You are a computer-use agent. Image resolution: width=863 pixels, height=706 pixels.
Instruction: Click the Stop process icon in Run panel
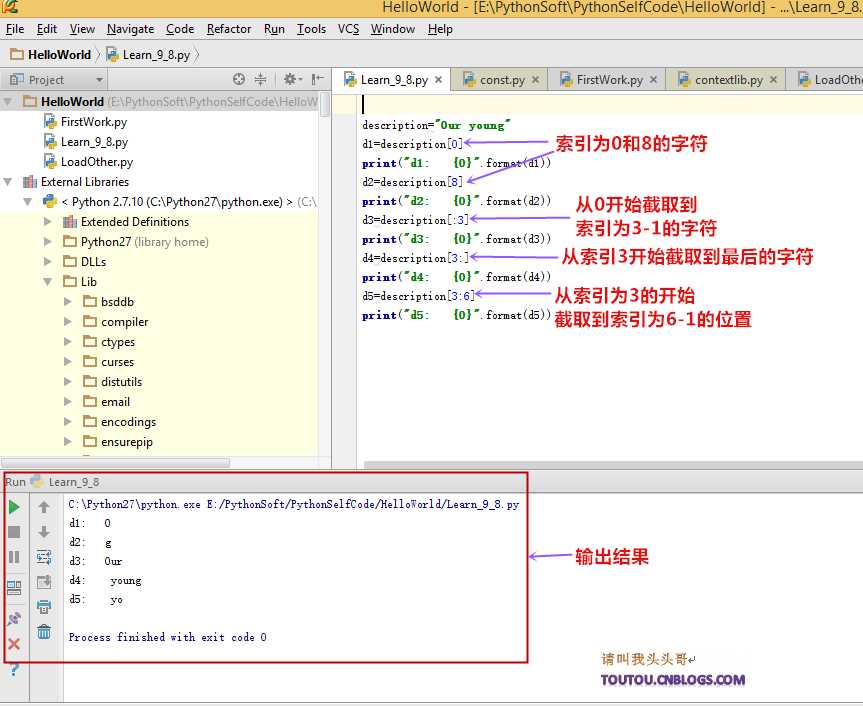click(14, 532)
